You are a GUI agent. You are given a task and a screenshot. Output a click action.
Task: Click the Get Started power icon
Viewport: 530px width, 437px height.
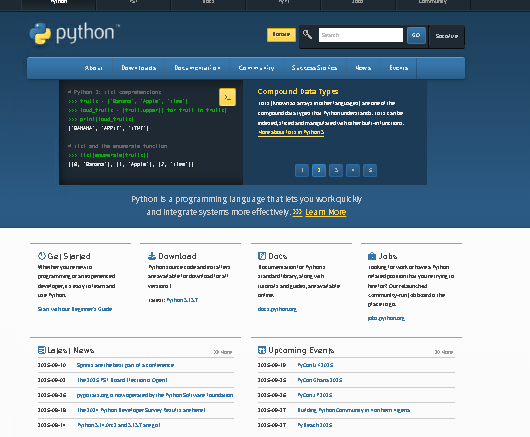(42, 256)
